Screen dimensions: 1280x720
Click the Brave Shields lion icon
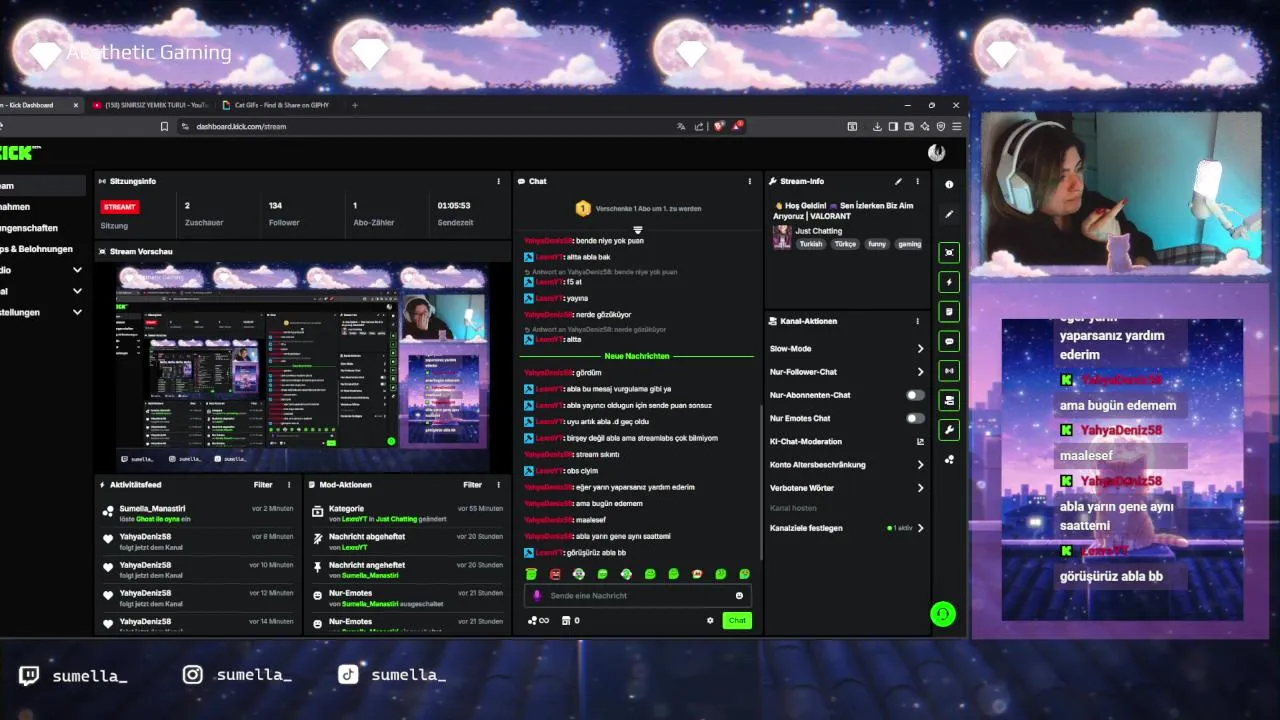(719, 126)
